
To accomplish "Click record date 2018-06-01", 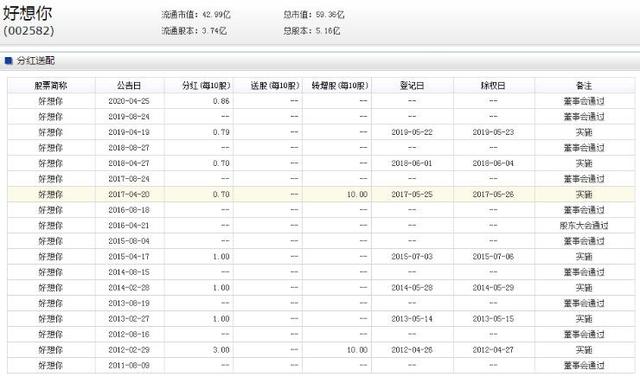I will pos(412,163).
